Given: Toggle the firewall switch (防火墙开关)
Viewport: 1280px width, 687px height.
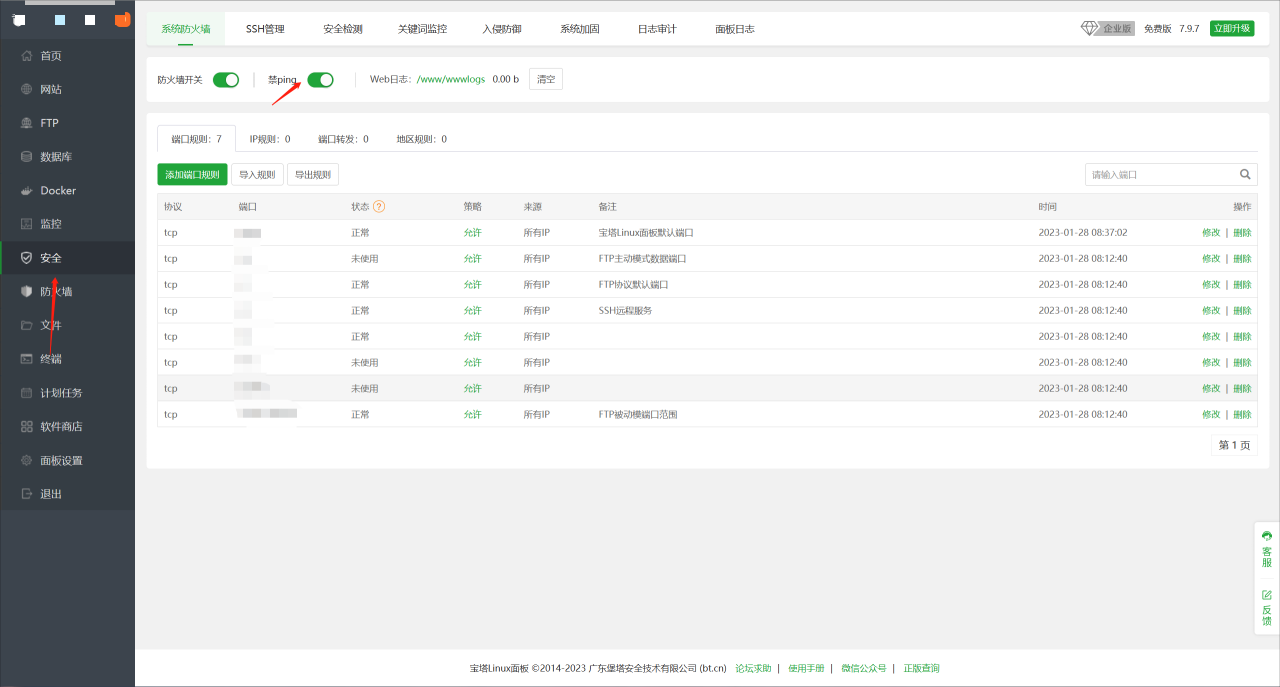Looking at the screenshot, I should [226, 80].
